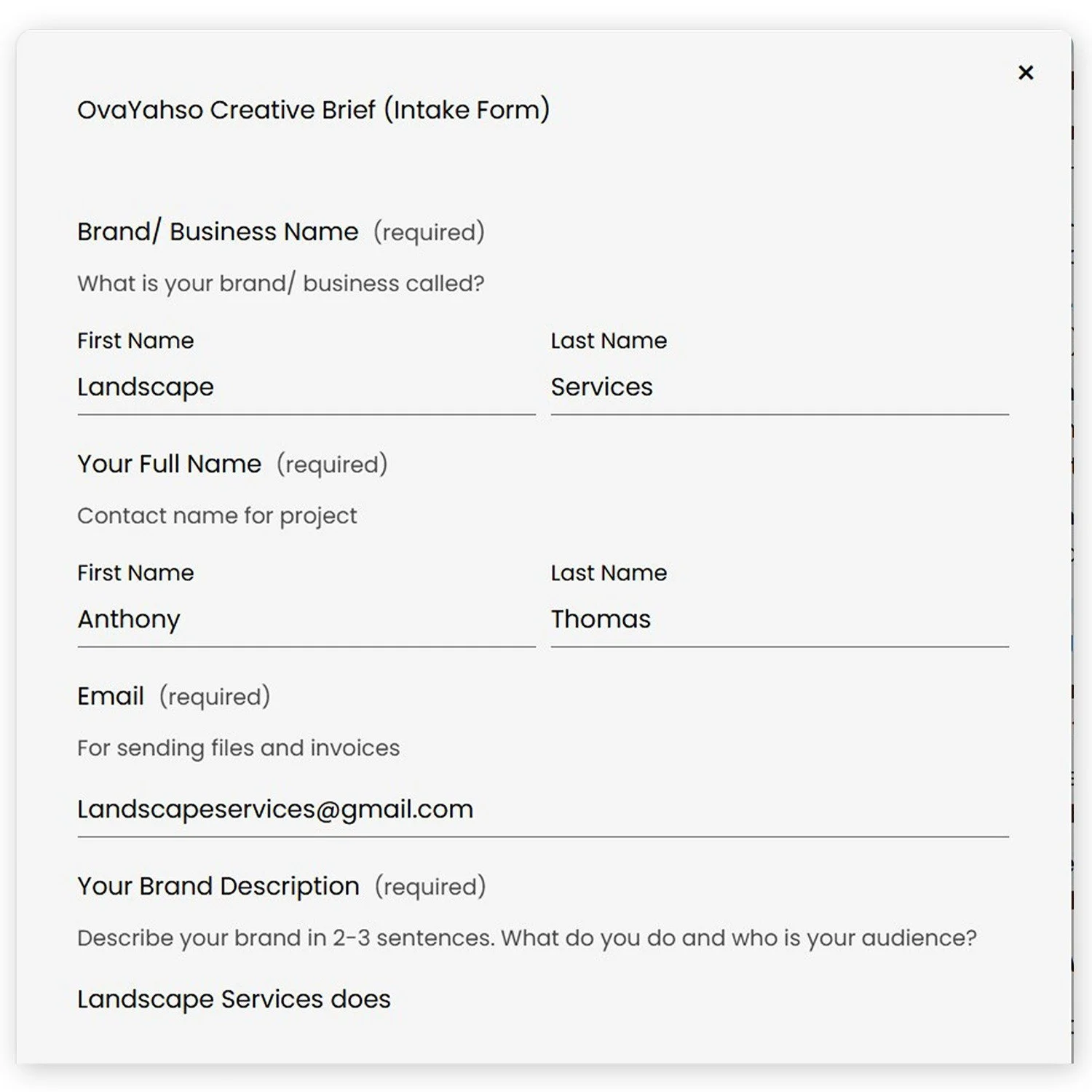Click the 'Describe your brand in 2-3 sentences' hint
The height and width of the screenshot is (1092, 1092).
pyautogui.click(x=527, y=938)
